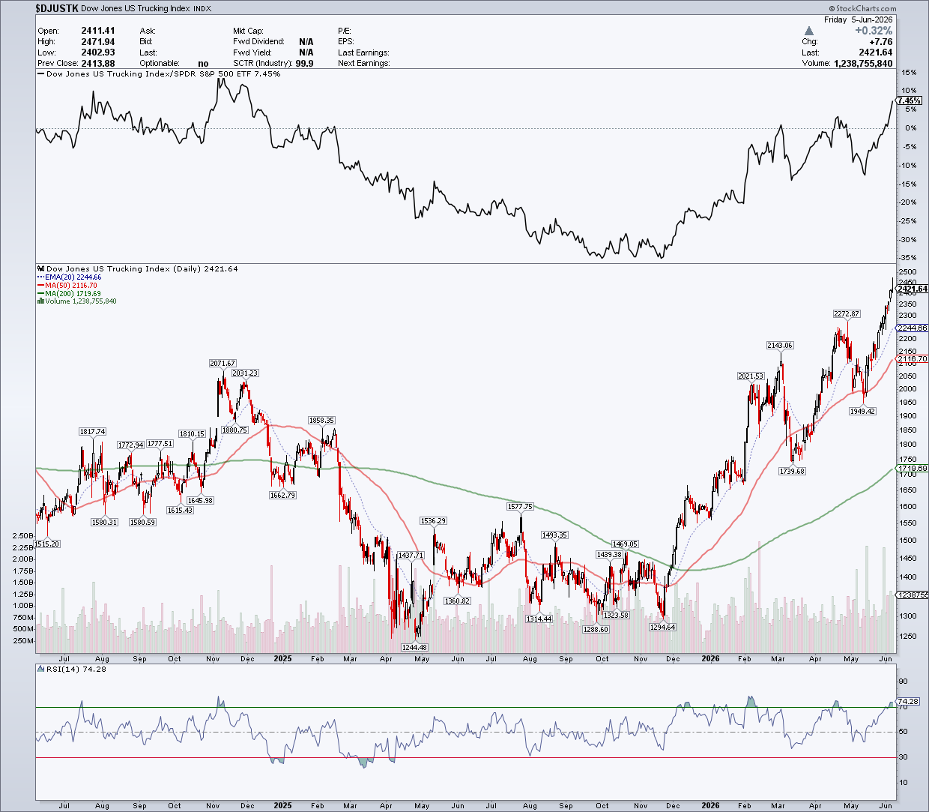
Task: Click the 1949.42 low price label
Action: pyautogui.click(x=862, y=411)
